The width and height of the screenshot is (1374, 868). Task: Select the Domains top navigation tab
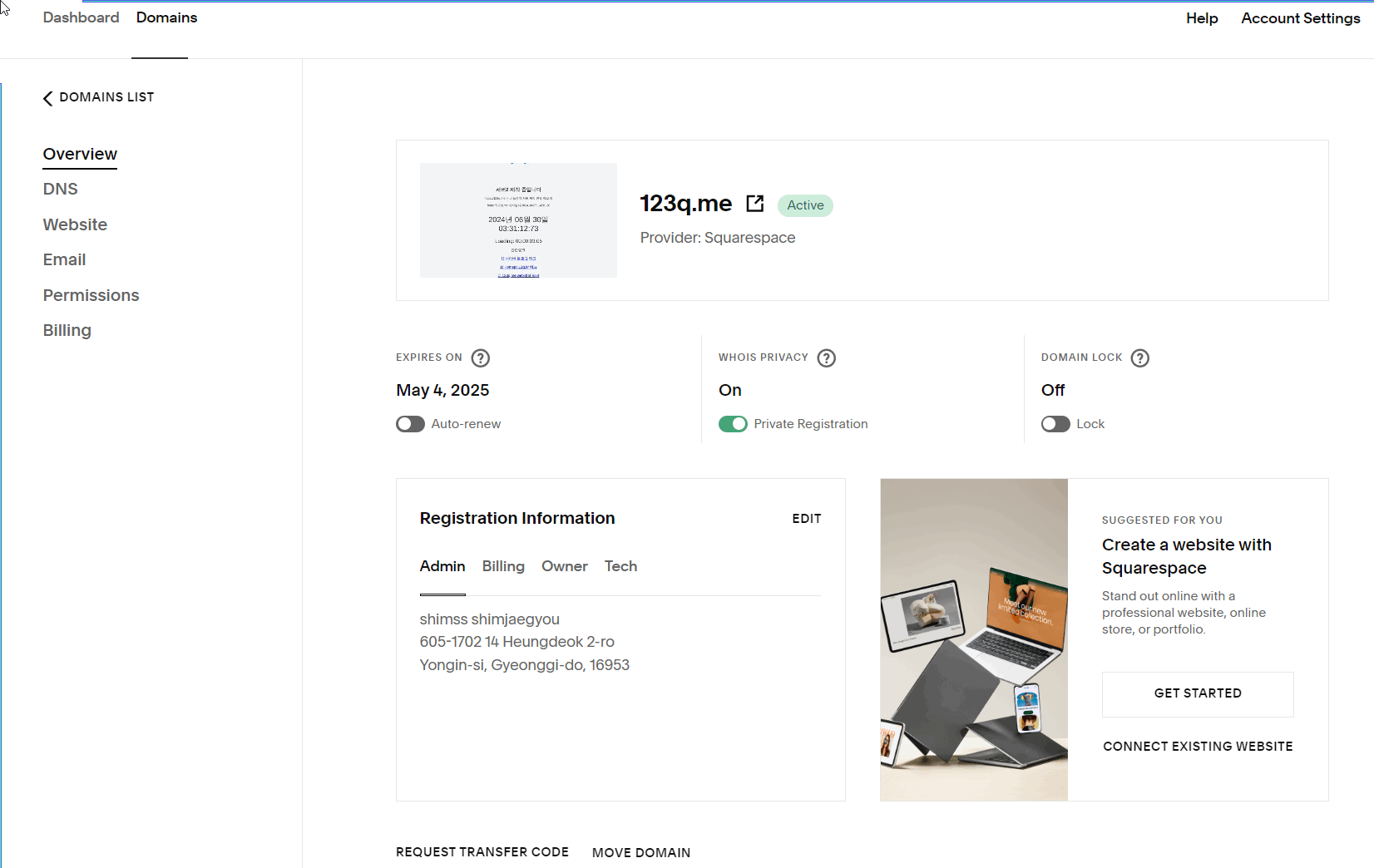[x=167, y=17]
